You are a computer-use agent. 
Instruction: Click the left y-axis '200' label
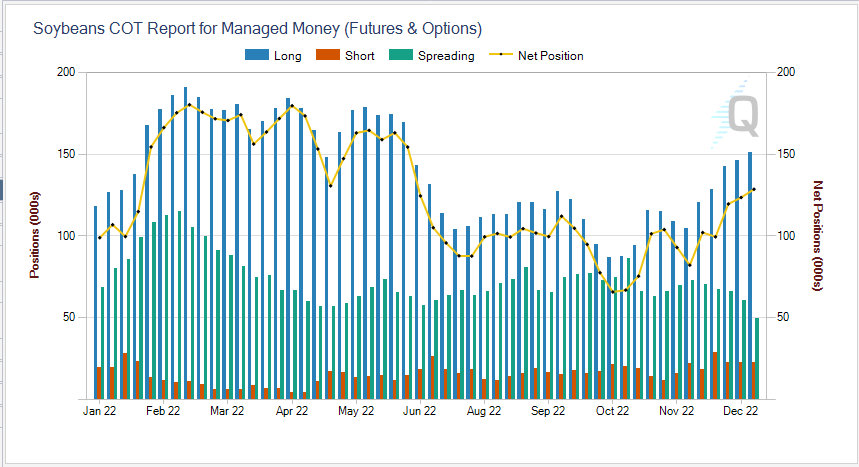pyautogui.click(x=66, y=72)
